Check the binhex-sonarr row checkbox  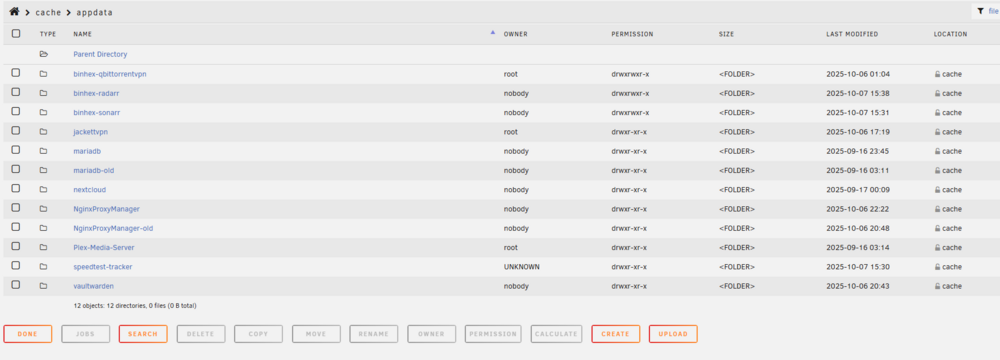[x=16, y=111]
